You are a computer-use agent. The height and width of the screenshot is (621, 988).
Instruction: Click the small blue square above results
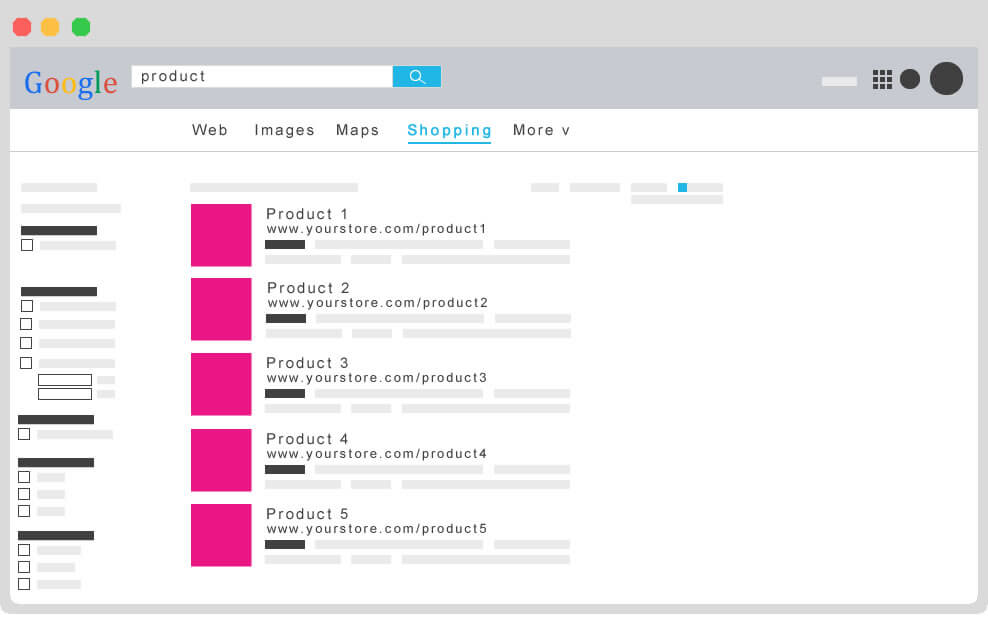coord(682,188)
